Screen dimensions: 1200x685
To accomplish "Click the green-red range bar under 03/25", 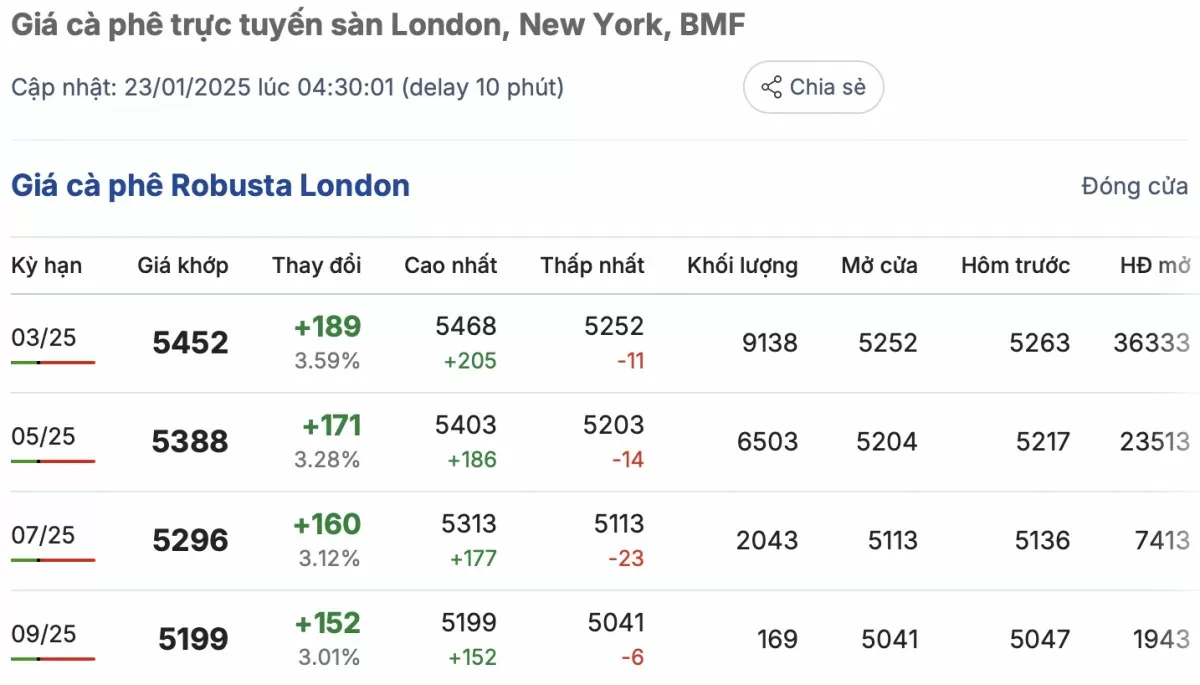I will (x=53, y=362).
